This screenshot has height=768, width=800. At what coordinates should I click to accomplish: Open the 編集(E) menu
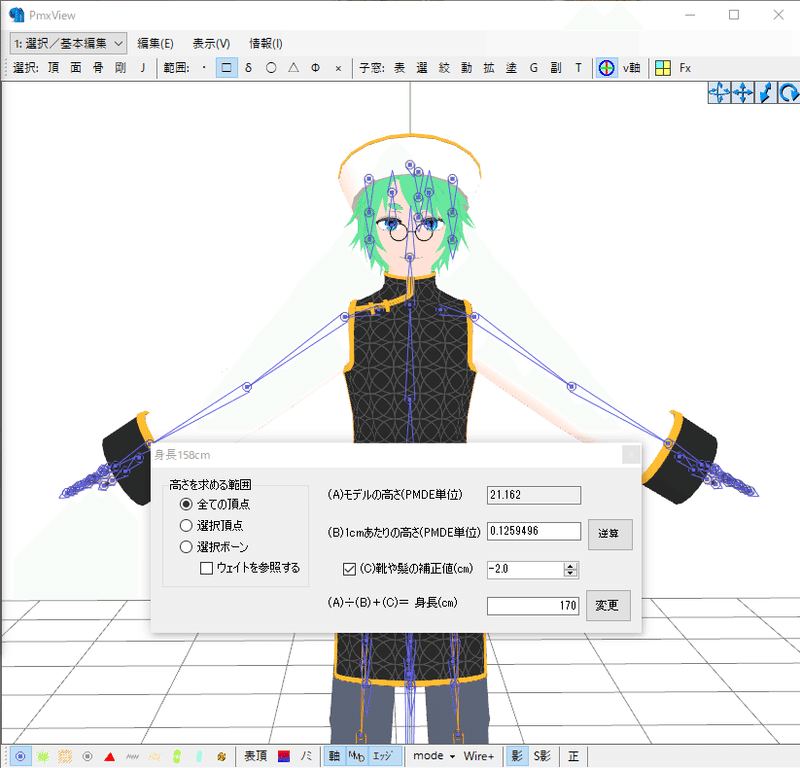(x=156, y=44)
